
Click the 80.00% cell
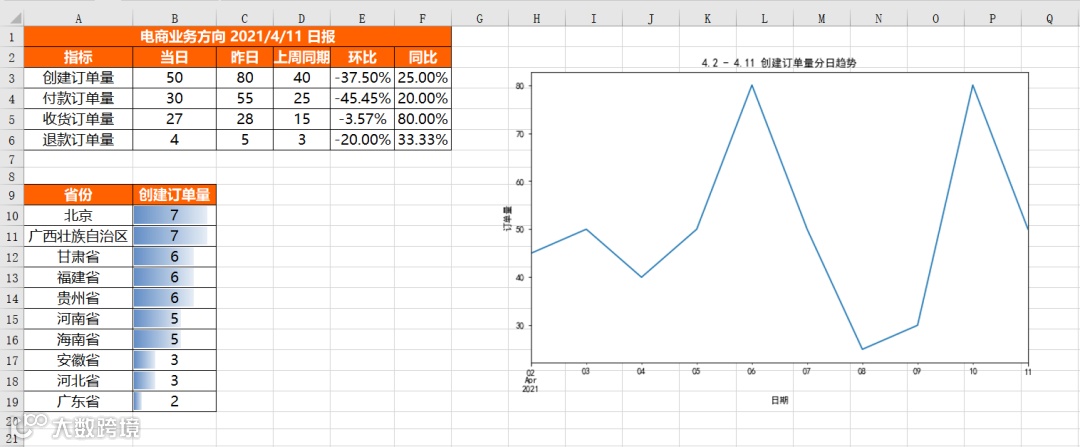[423, 119]
